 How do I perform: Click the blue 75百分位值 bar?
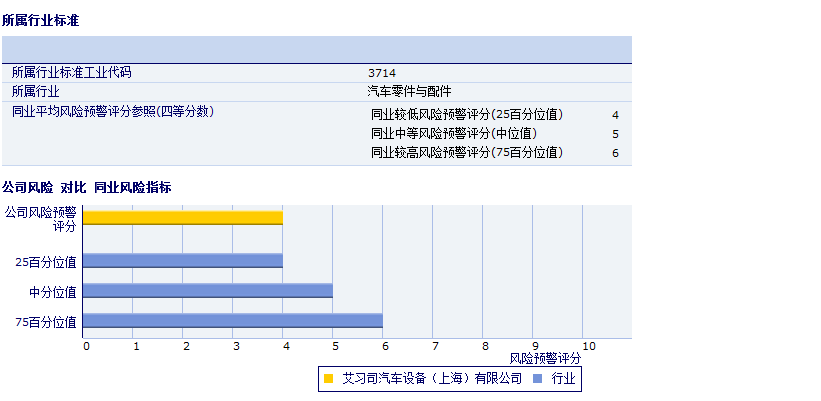pos(233,321)
